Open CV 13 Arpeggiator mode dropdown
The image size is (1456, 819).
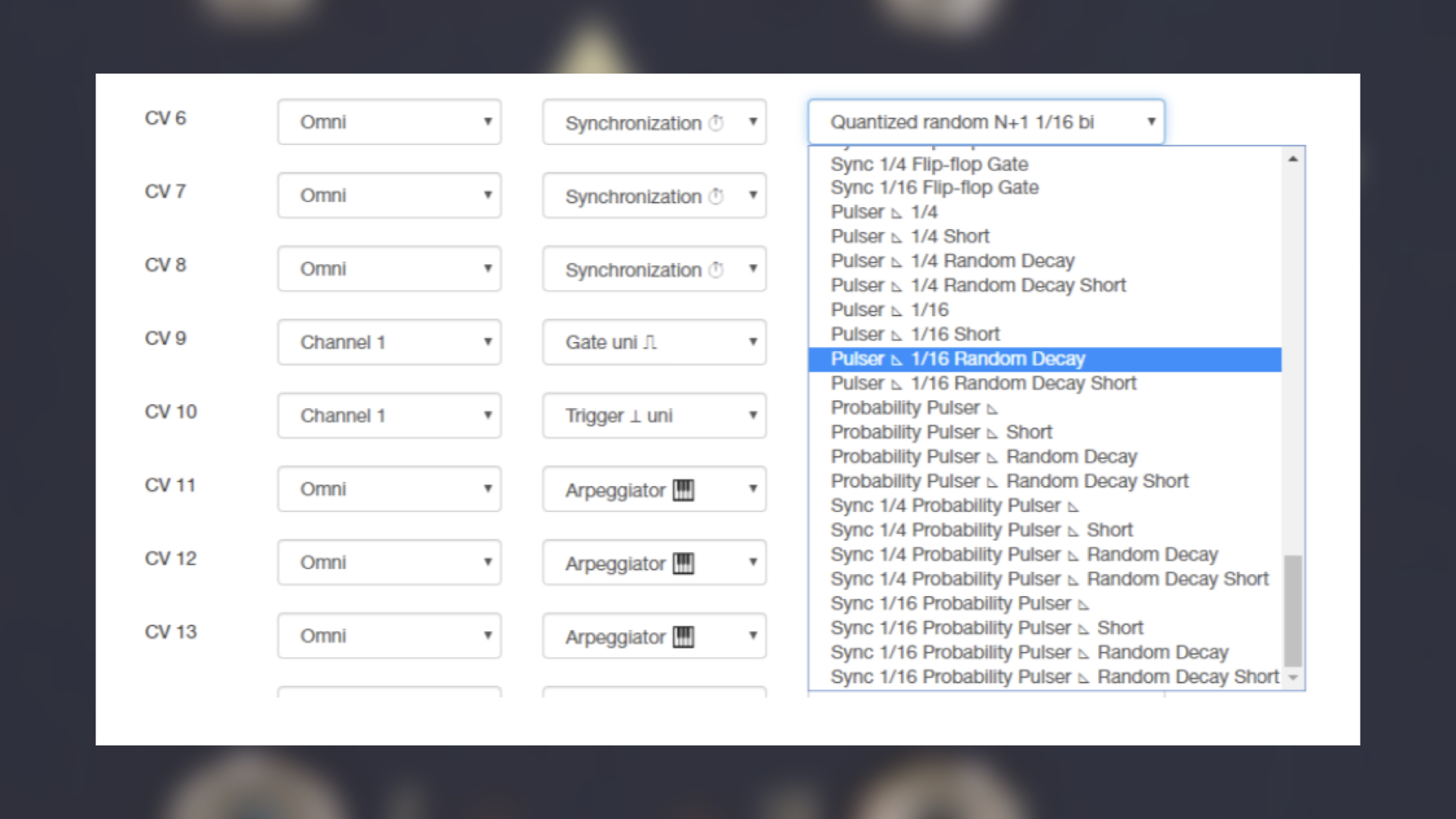[x=654, y=635]
